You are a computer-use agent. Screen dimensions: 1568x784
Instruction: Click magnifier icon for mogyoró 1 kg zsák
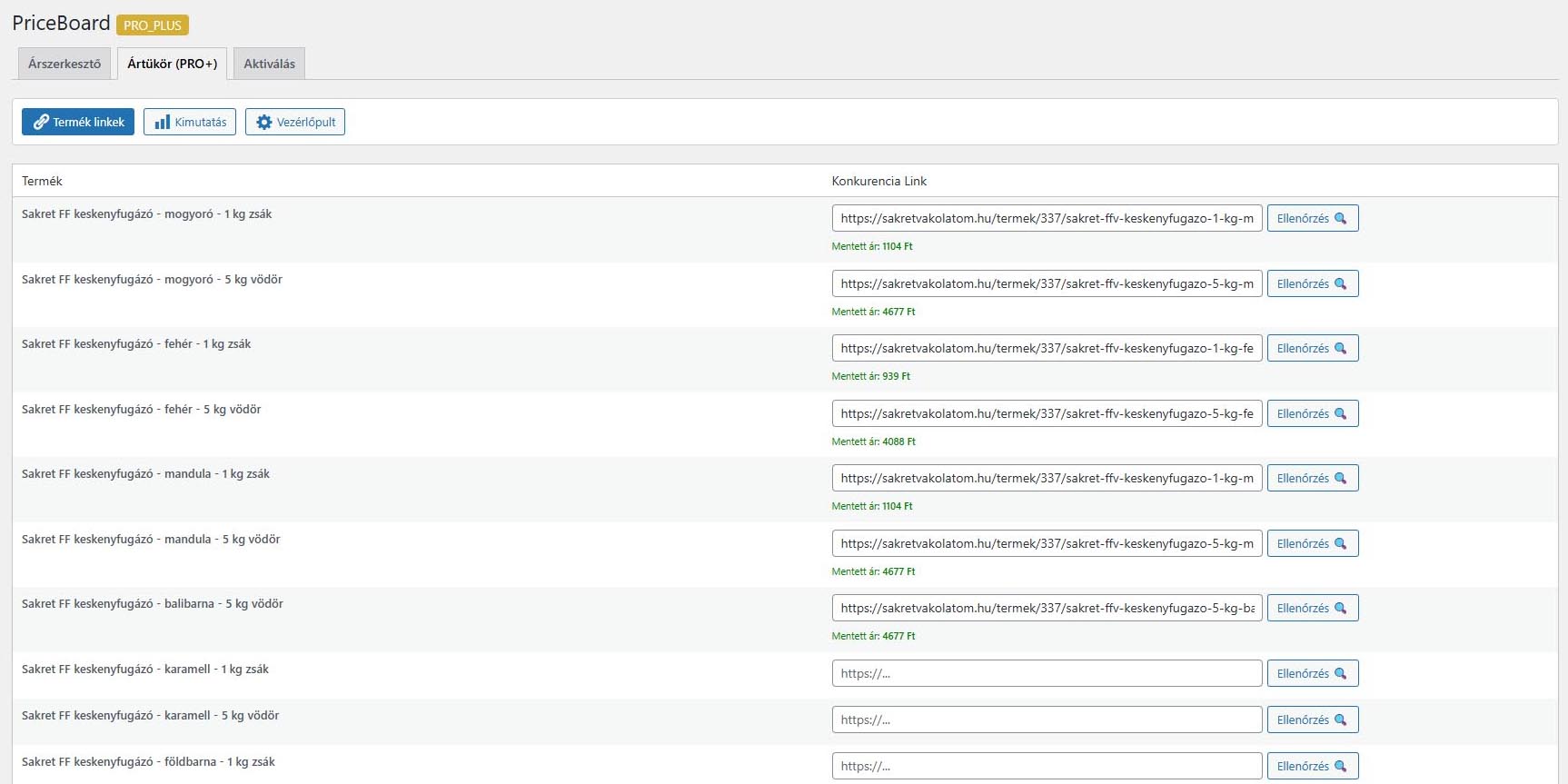1340,219
